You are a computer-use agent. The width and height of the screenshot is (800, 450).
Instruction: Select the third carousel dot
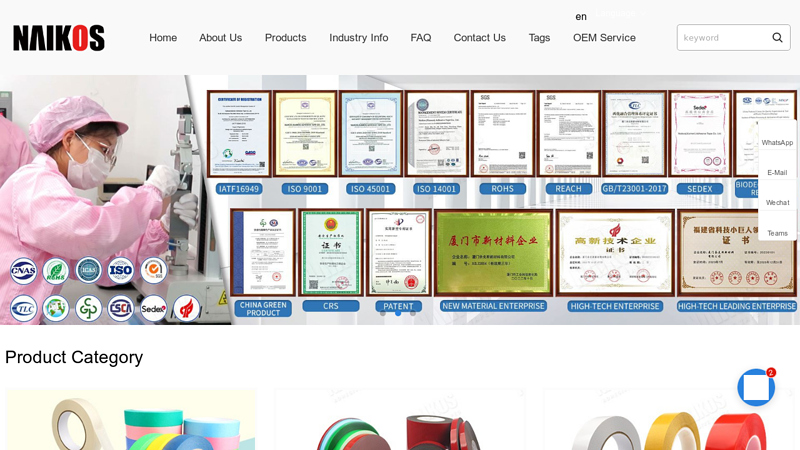(x=413, y=313)
